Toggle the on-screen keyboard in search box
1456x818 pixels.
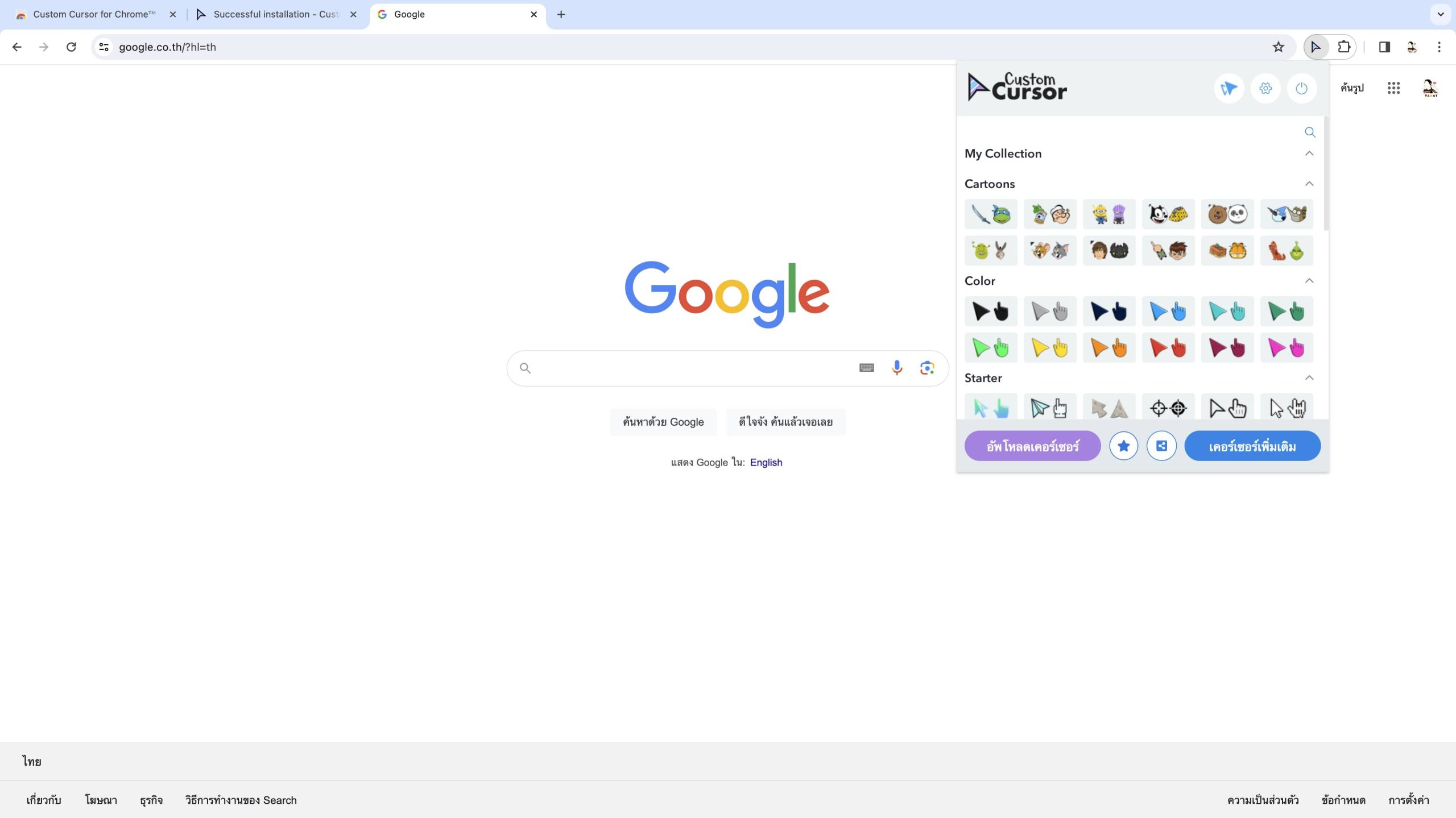point(866,368)
